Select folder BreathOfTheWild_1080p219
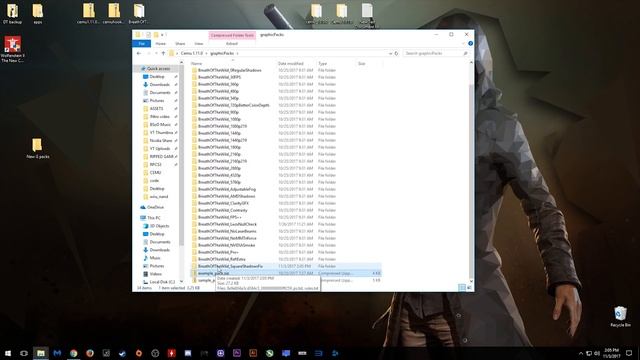 click(222, 126)
